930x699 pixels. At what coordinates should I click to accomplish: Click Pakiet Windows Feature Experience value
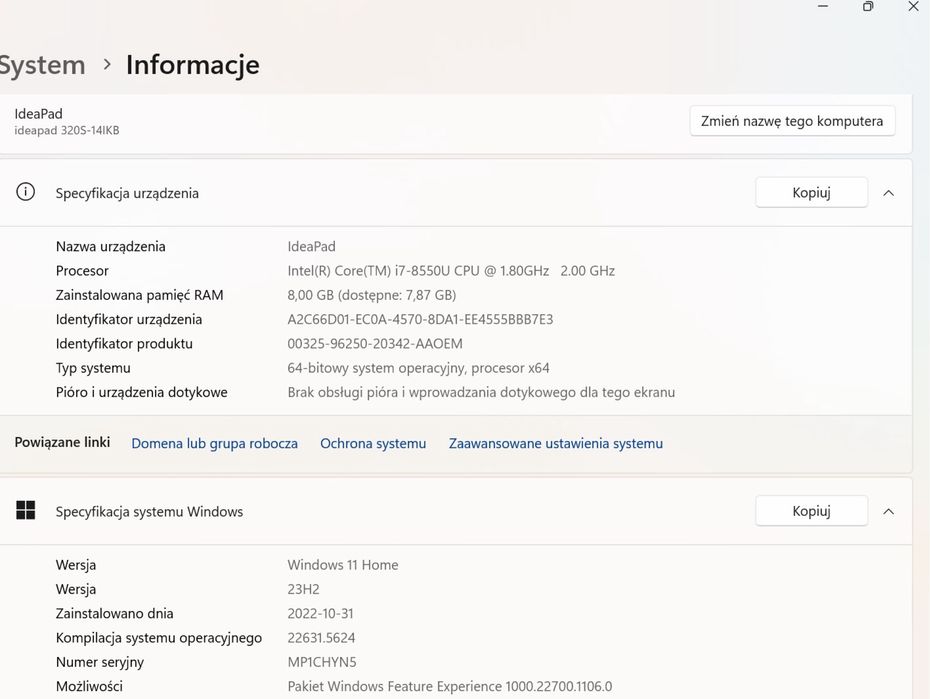point(450,687)
